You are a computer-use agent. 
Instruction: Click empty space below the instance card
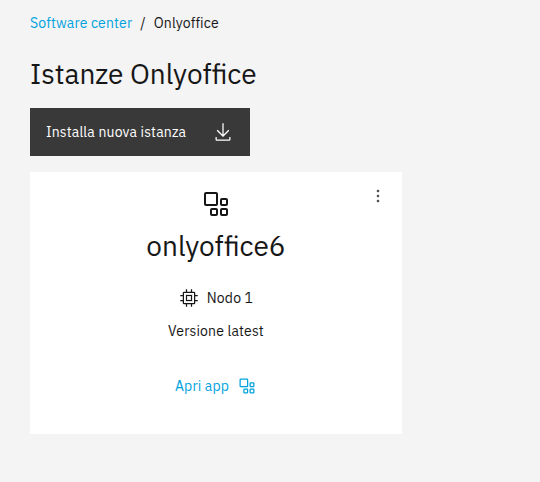pyautogui.click(x=216, y=458)
